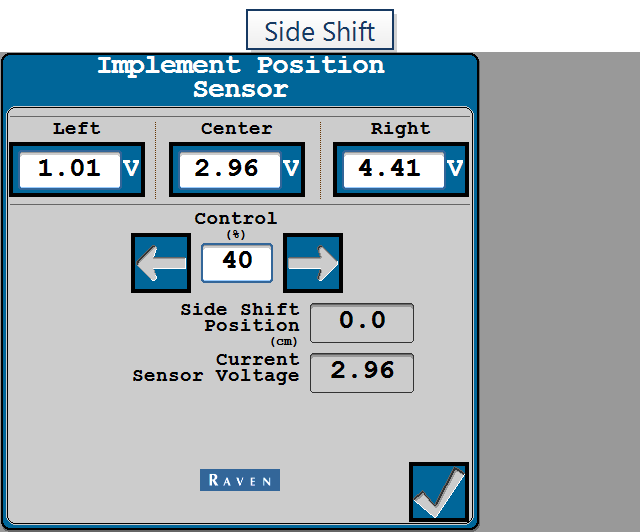The height and width of the screenshot is (532, 640).
Task: Click the Right column label
Action: 400,129
